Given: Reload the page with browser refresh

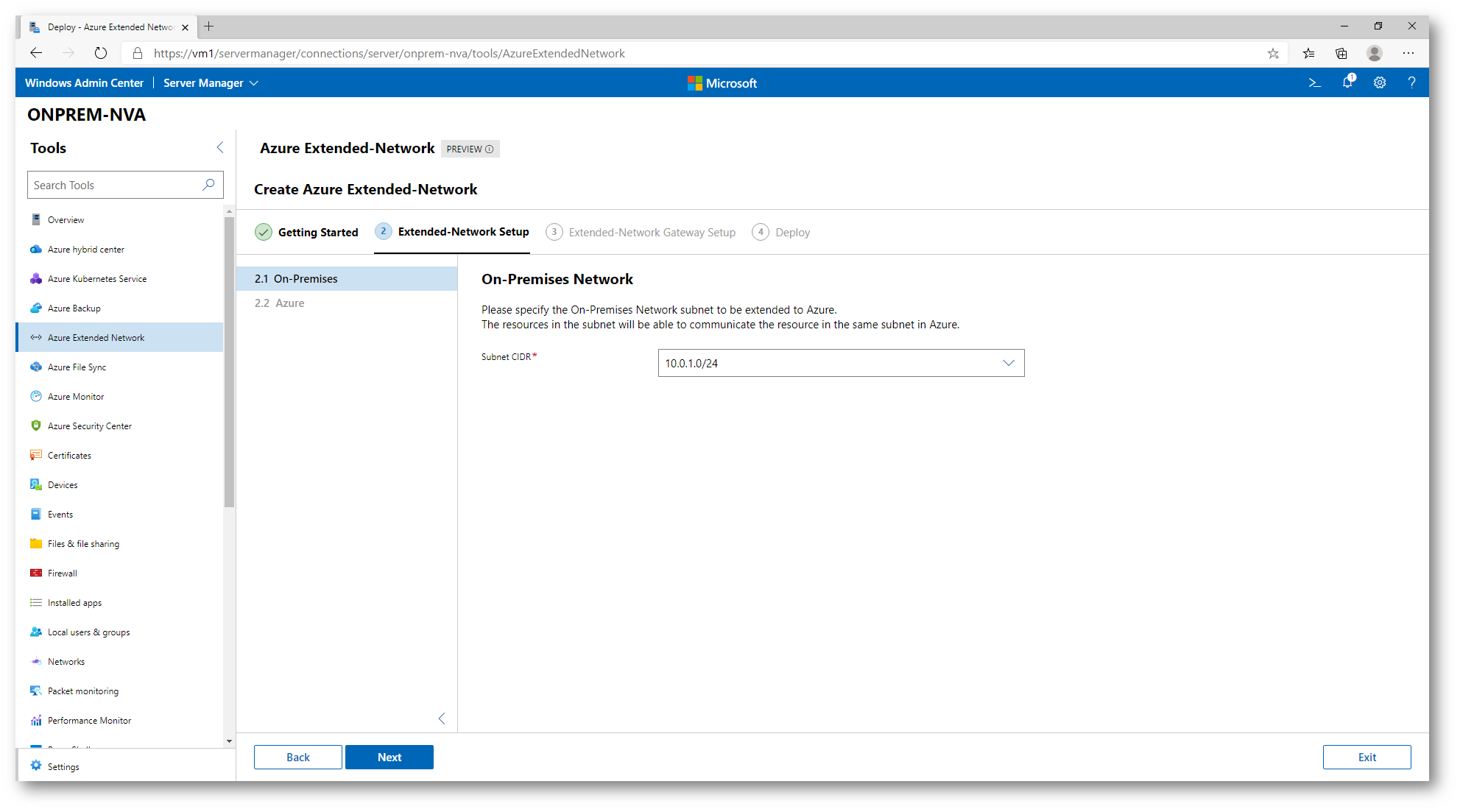Looking at the screenshot, I should click(101, 53).
